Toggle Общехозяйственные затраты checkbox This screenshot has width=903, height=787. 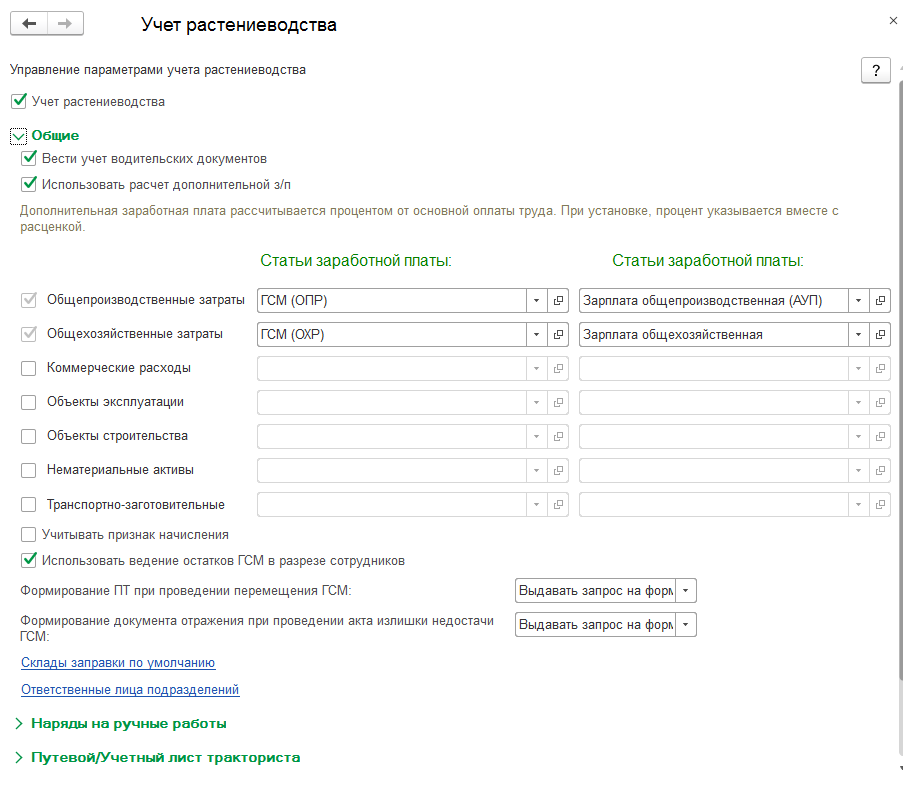(x=29, y=334)
